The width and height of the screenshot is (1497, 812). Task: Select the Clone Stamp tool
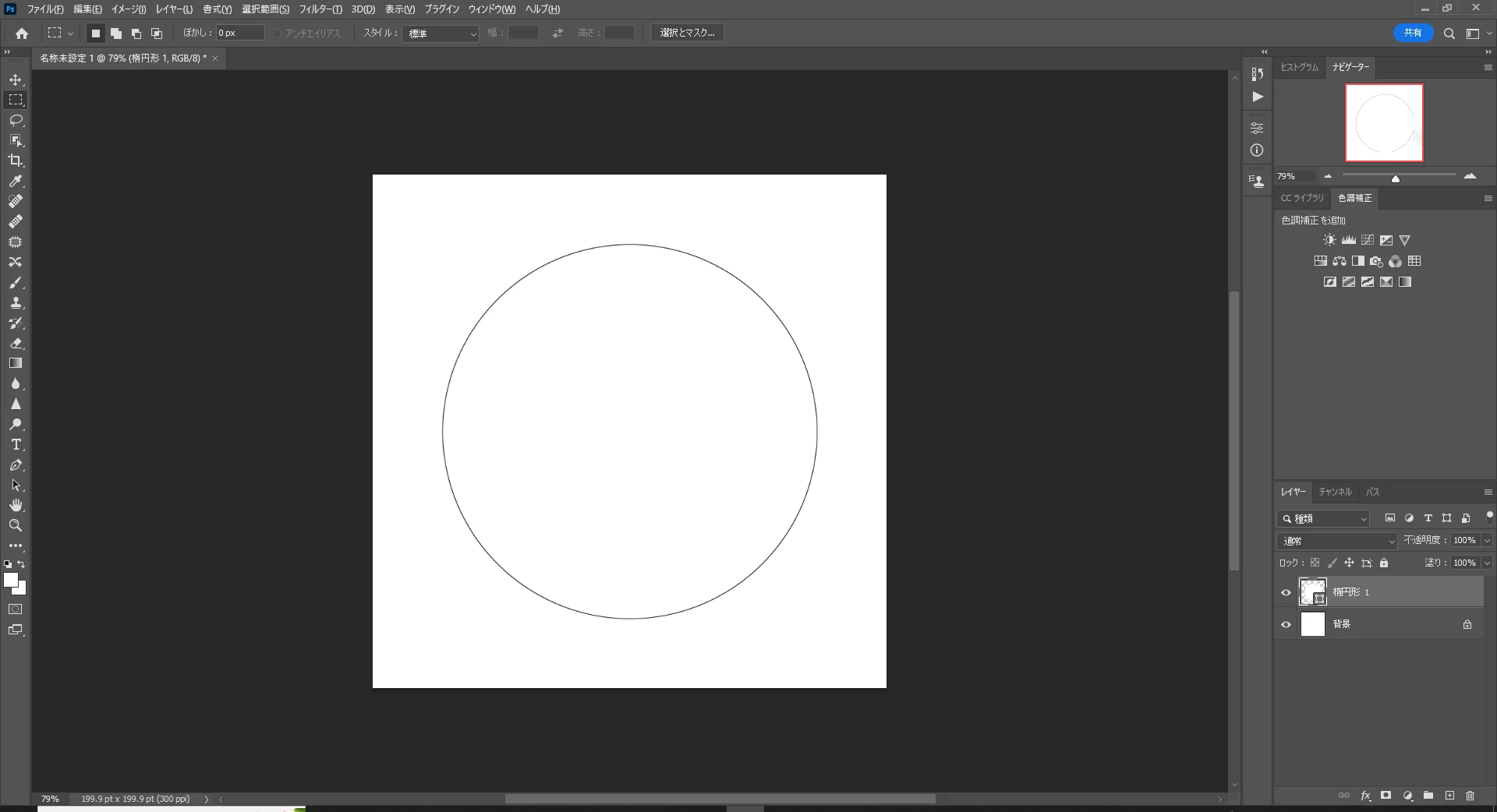pos(16,302)
